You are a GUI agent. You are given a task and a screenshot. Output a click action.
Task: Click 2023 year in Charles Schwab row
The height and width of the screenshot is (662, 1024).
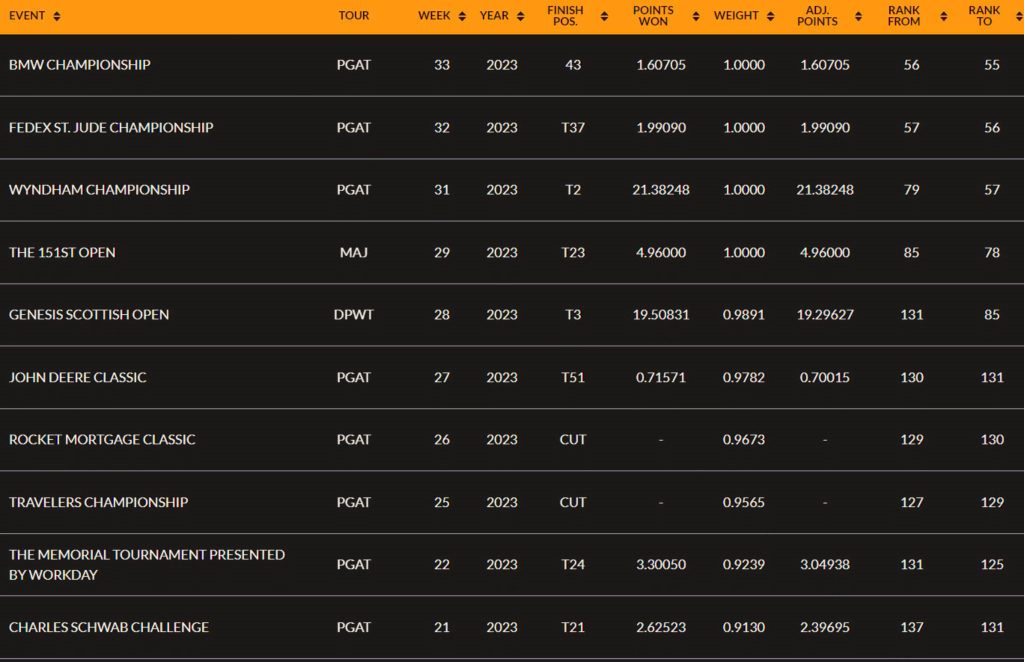pos(502,627)
